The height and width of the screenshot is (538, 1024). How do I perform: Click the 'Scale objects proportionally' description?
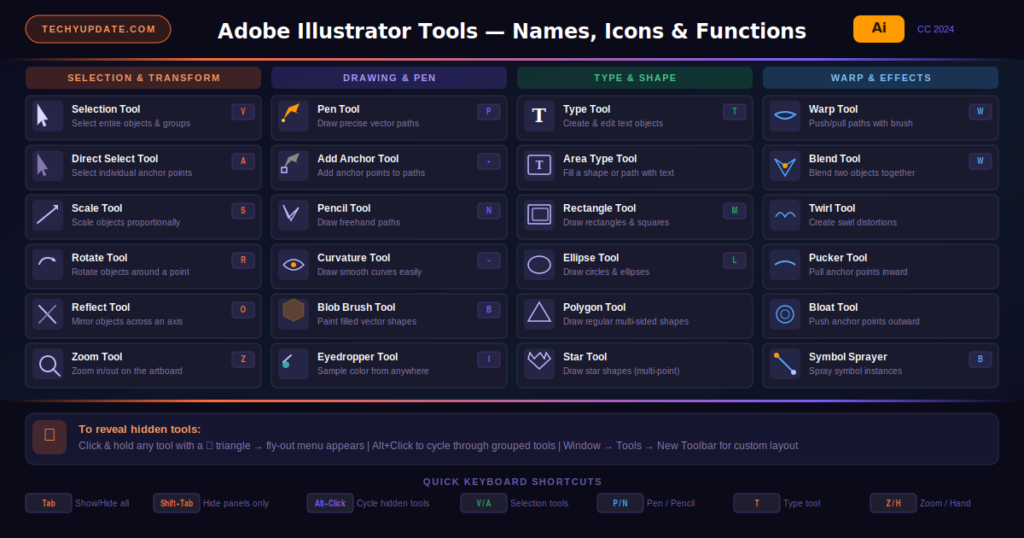click(x=126, y=223)
